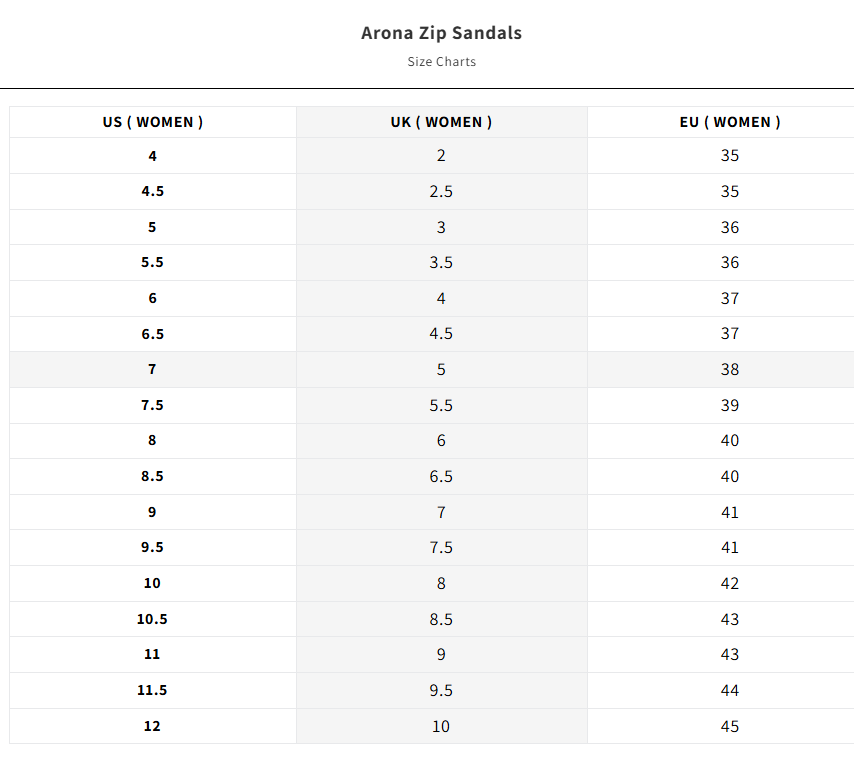Viewport: 854px width, 770px height.
Task: Click UK size 10 cell
Action: pyautogui.click(x=441, y=726)
